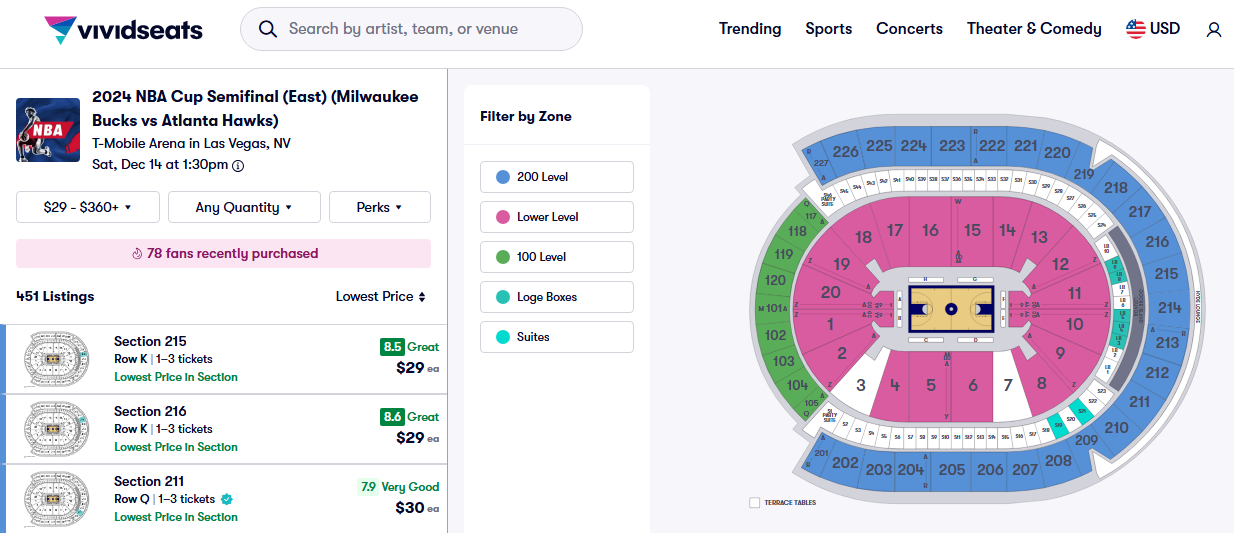Viewport: 1234px width, 533px height.
Task: Open the $29 - $360+ price dropdown
Action: point(88,207)
